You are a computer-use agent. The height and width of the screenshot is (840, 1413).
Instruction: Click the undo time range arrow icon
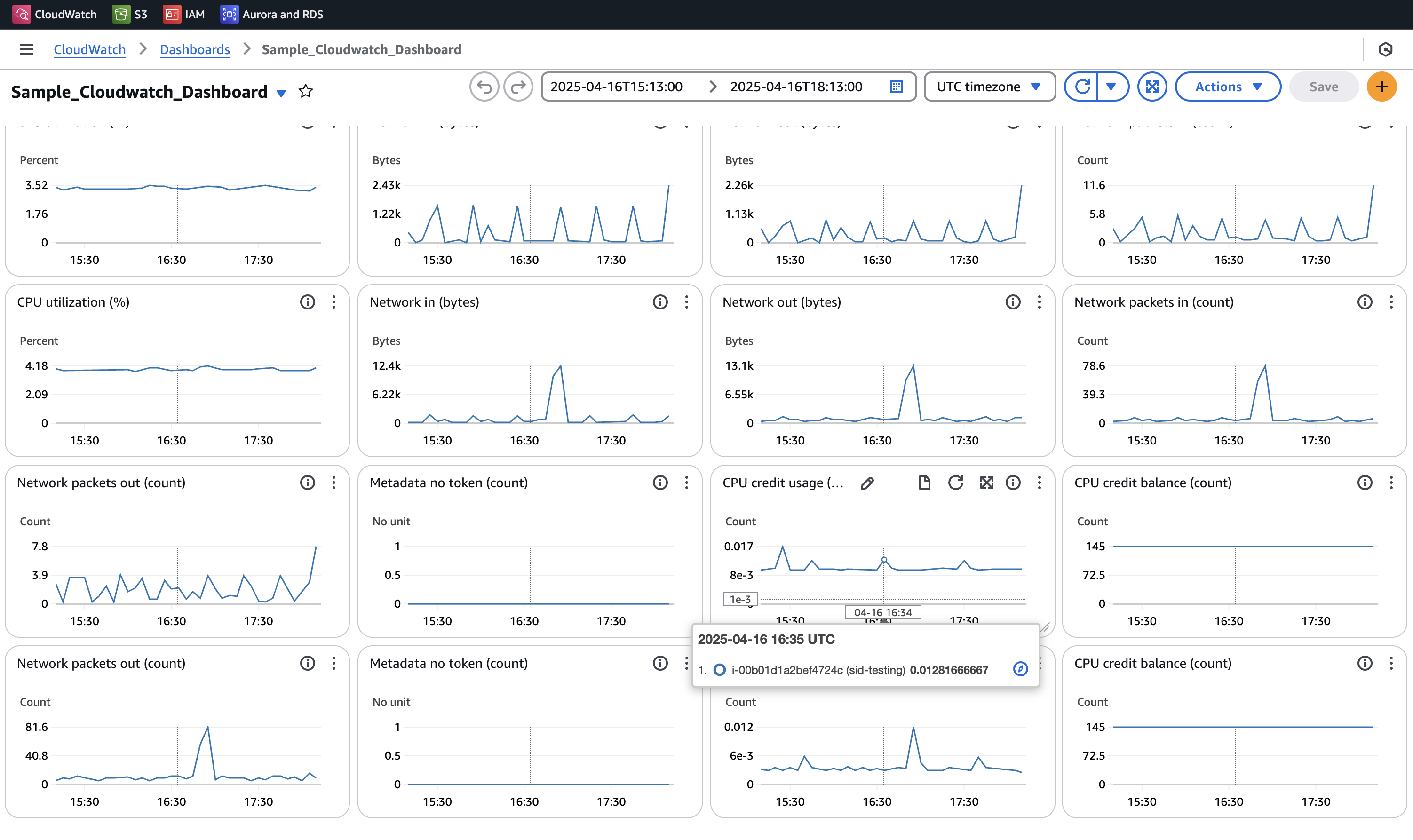click(x=484, y=87)
